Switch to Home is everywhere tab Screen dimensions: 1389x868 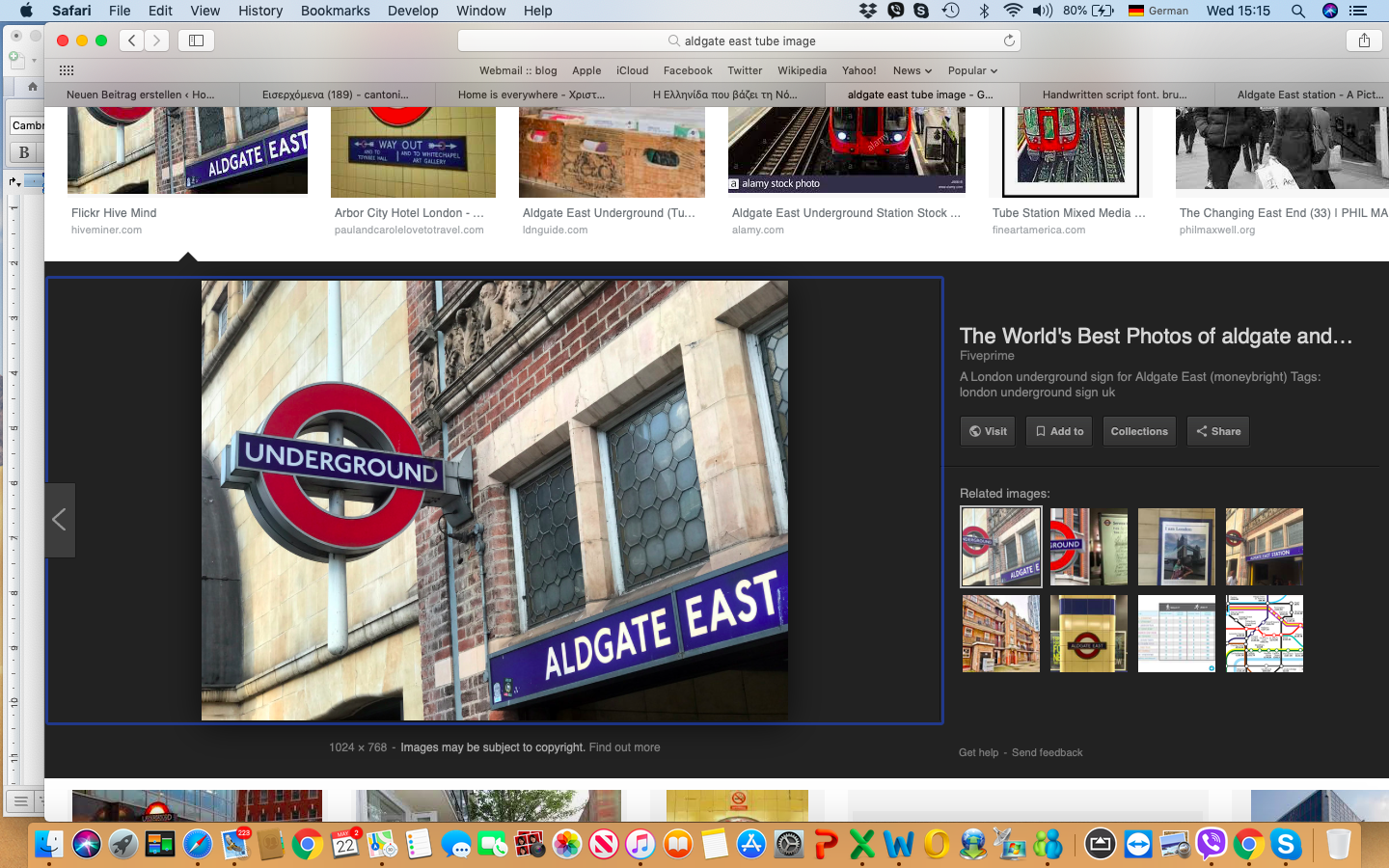(531, 95)
